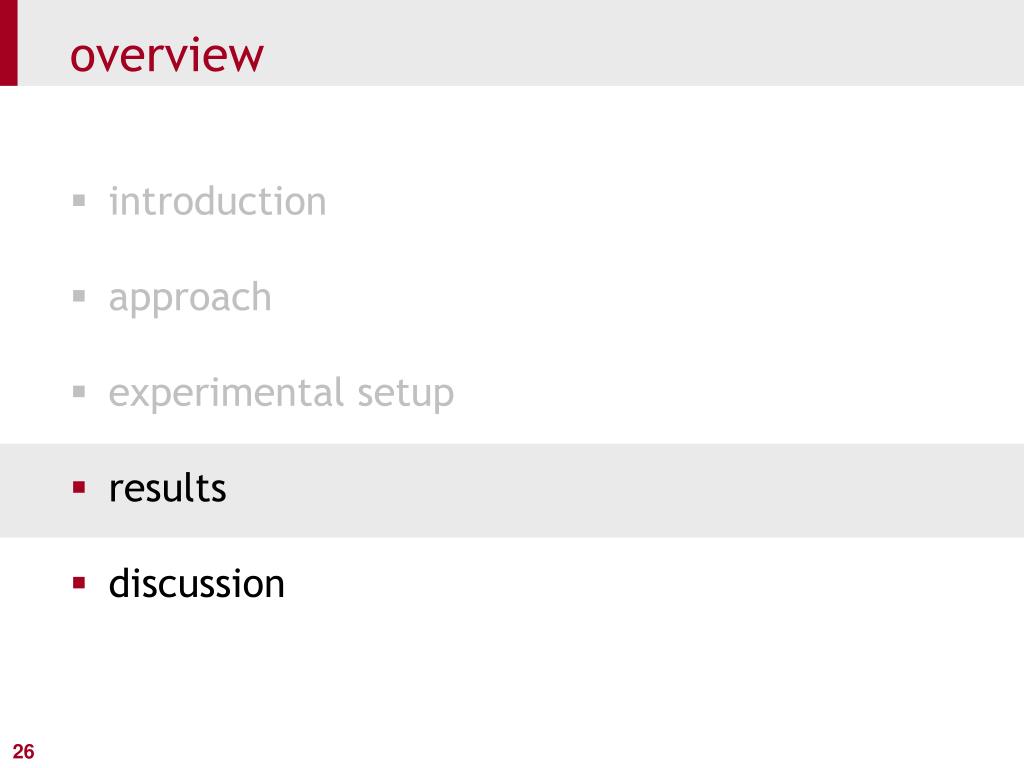
Task: Click slide number 26
Action: tap(24, 752)
